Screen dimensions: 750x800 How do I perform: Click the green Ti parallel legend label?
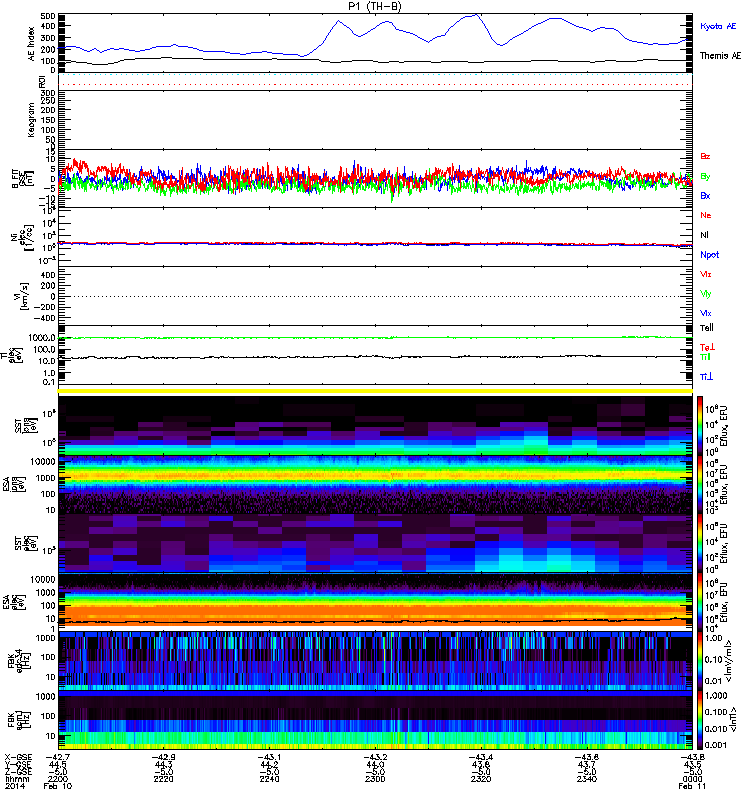[x=705, y=357]
